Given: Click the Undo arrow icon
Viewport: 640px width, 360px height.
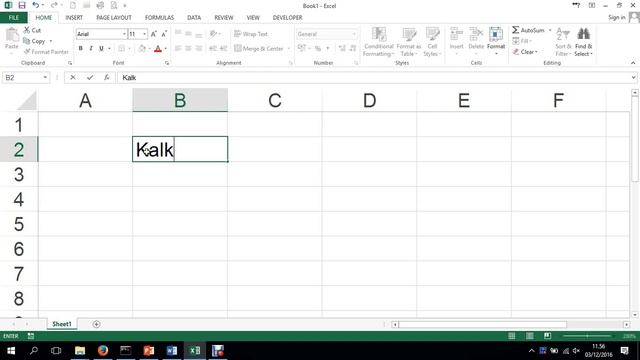Looking at the screenshot, I should 36,5.
